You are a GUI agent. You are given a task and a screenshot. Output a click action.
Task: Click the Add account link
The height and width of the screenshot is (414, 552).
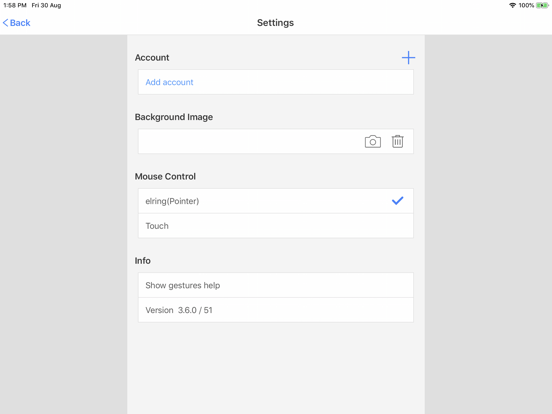click(x=169, y=82)
